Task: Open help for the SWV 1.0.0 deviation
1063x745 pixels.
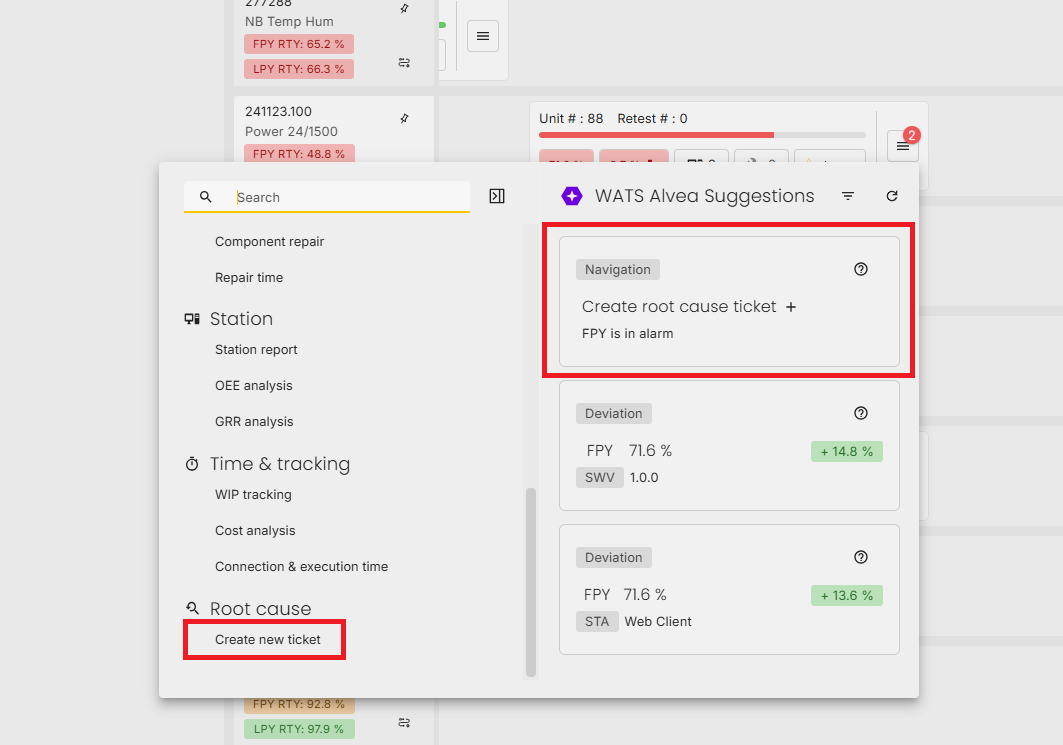Action: [860, 413]
